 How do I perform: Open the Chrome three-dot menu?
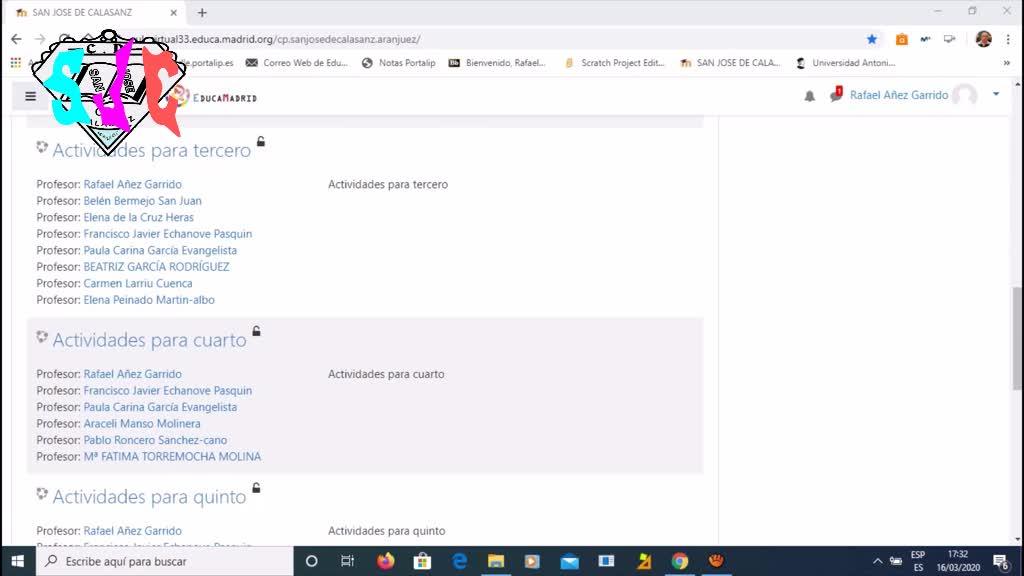click(x=1008, y=39)
